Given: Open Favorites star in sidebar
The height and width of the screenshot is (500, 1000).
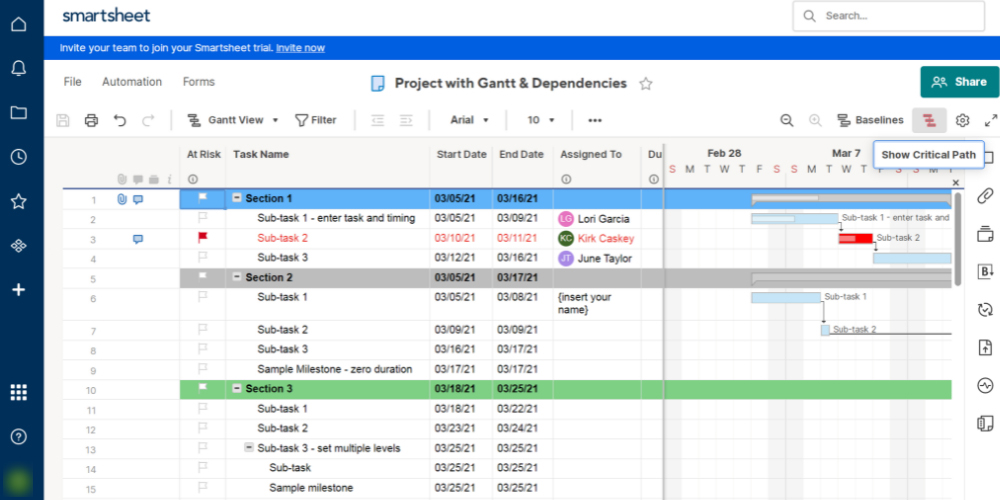Looking at the screenshot, I should coord(19,202).
